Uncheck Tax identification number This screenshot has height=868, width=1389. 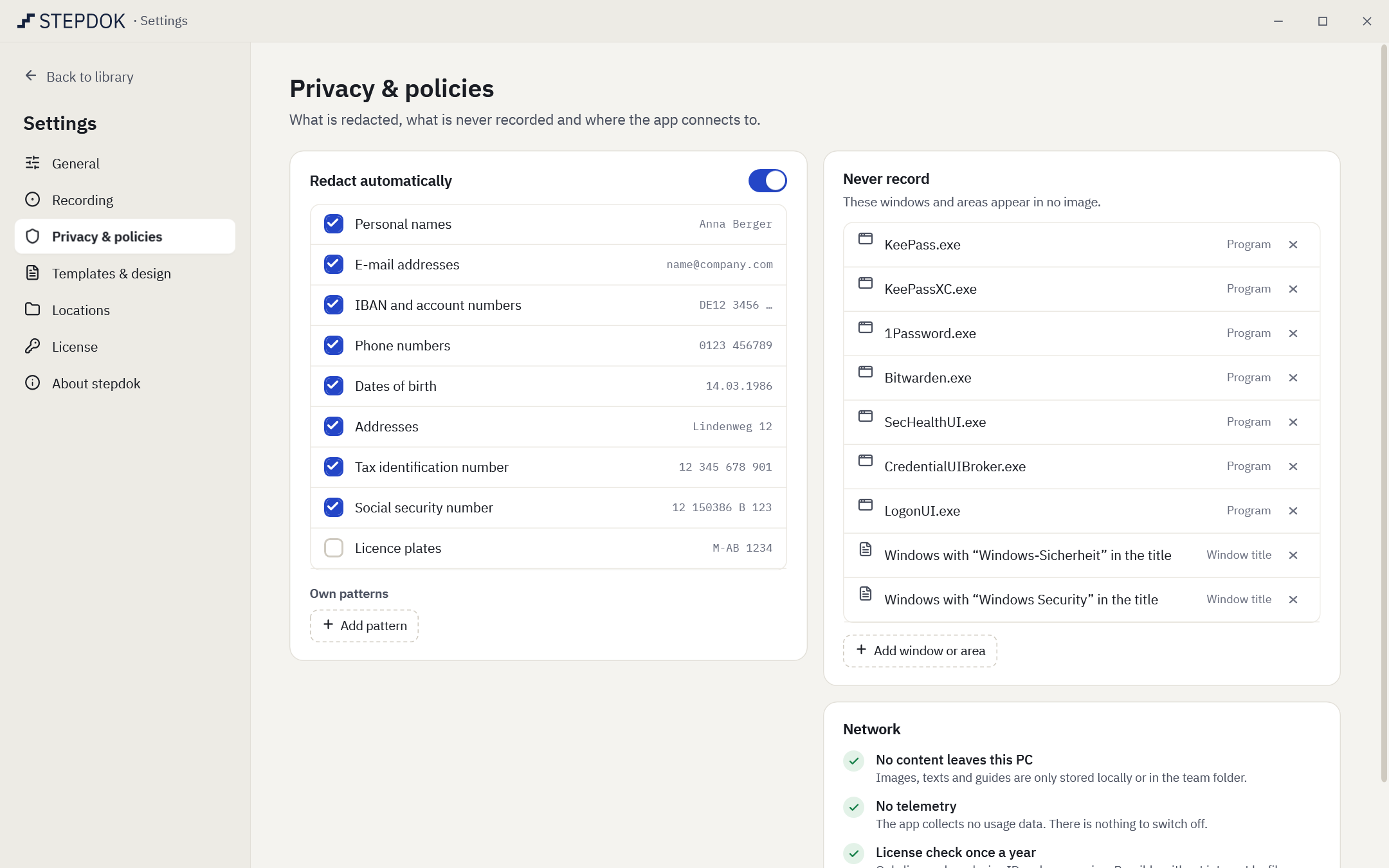(334, 467)
